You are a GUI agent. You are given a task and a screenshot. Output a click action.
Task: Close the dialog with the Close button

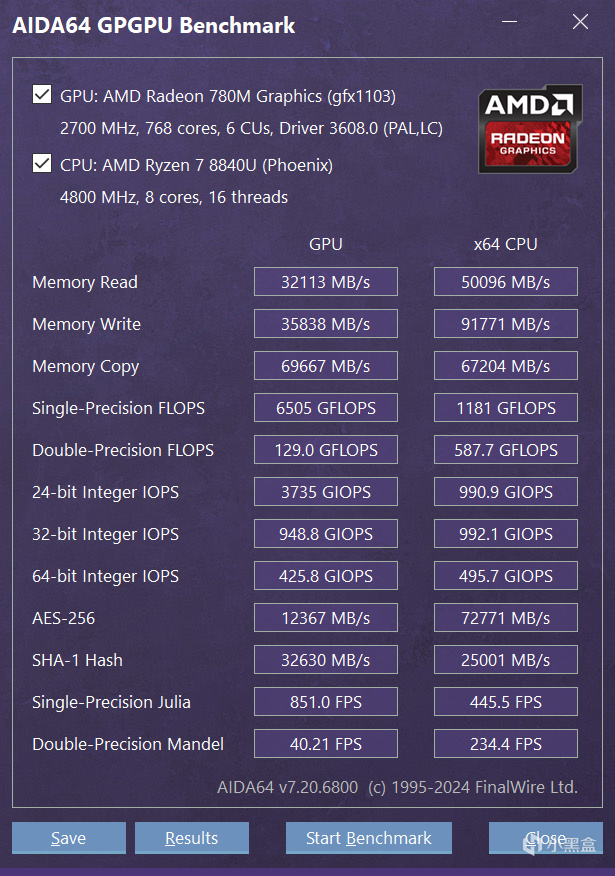545,838
